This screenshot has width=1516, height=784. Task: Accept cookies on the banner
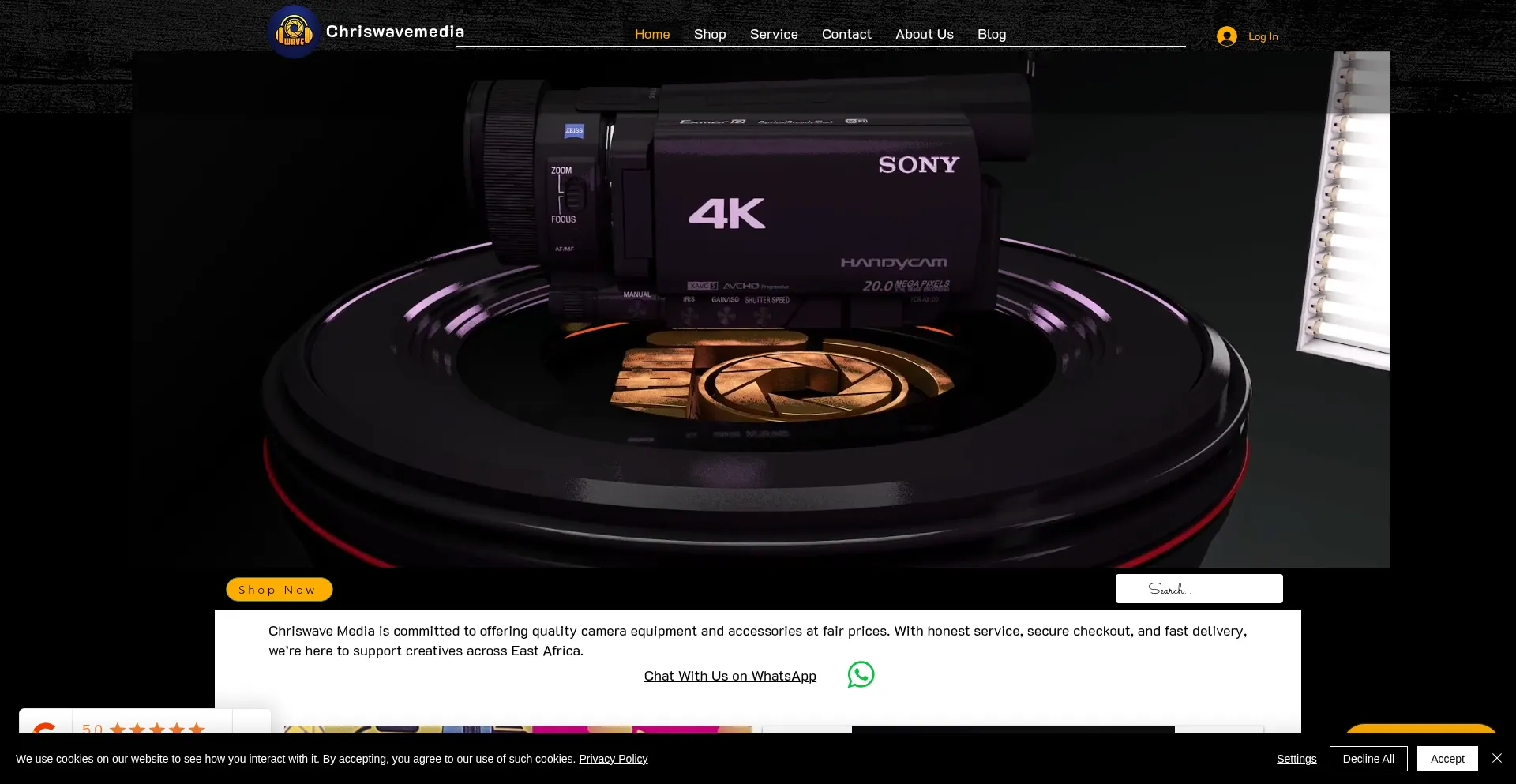[1447, 758]
